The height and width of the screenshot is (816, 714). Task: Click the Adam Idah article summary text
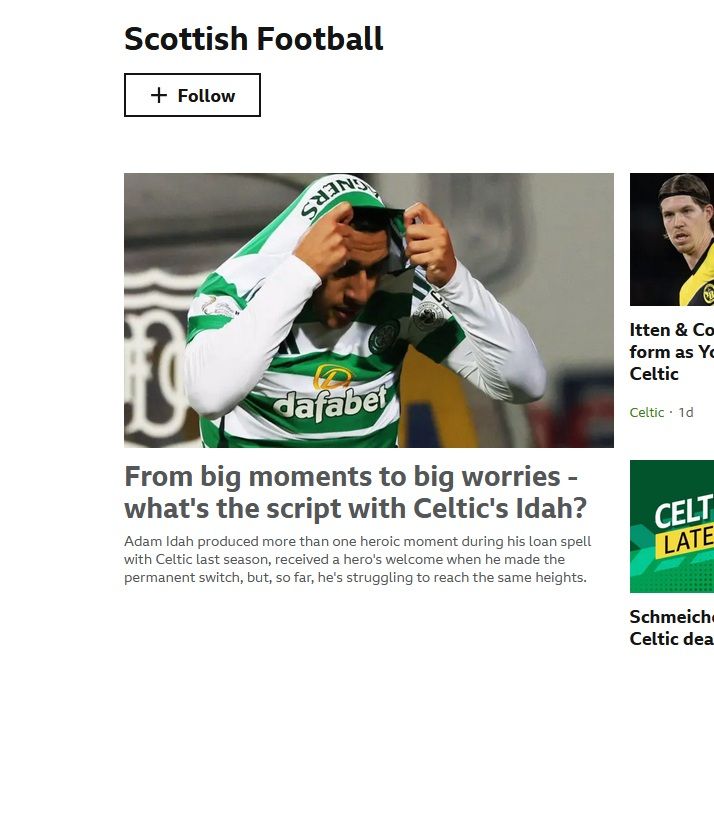point(358,559)
